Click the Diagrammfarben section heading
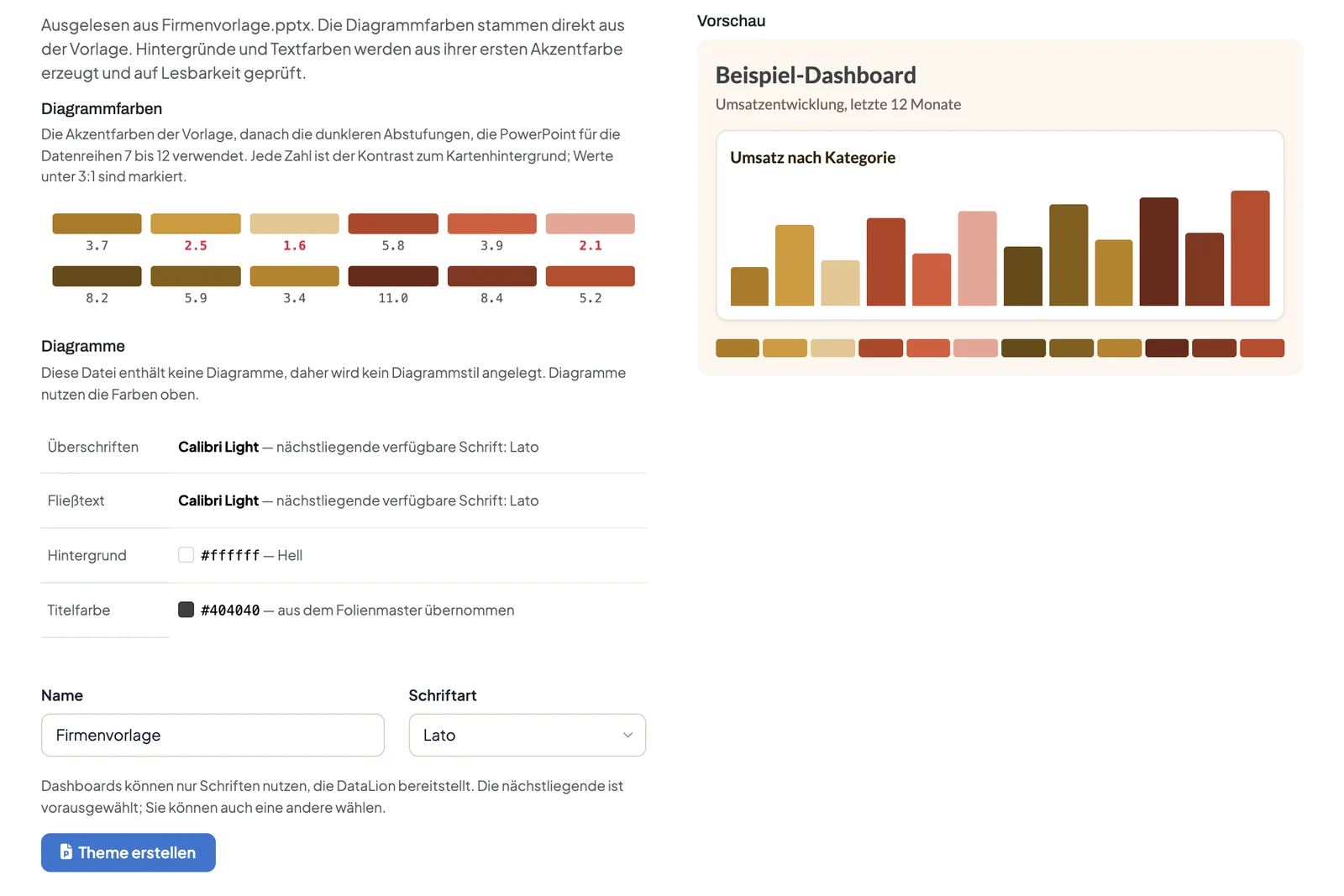Image resolution: width=1344 pixels, height=896 pixels. tap(102, 108)
